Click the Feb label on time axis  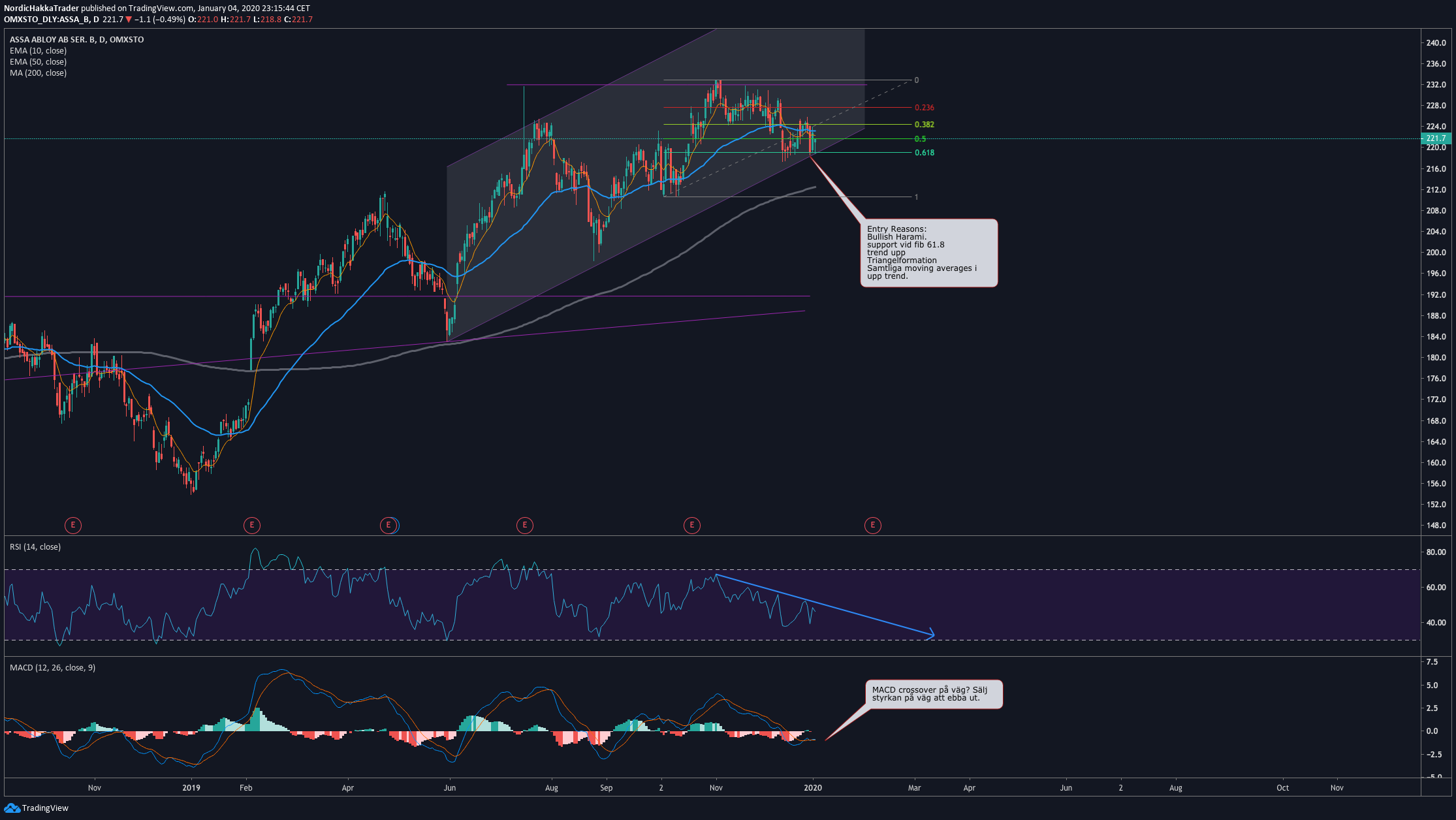click(x=245, y=788)
